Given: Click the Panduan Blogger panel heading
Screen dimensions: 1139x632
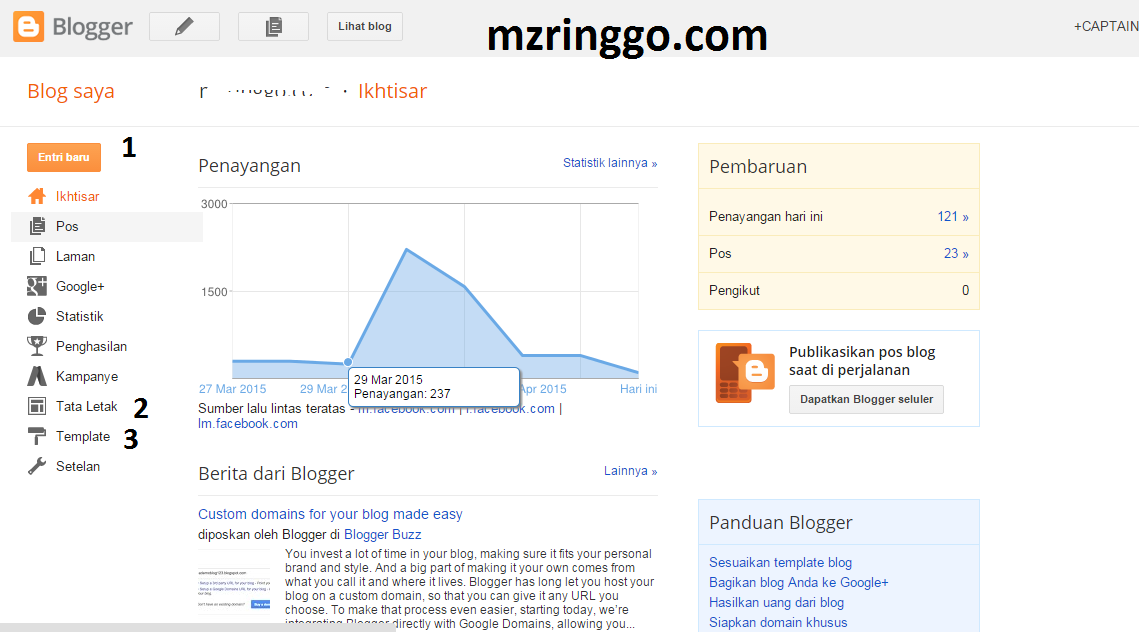Looking at the screenshot, I should [780, 523].
